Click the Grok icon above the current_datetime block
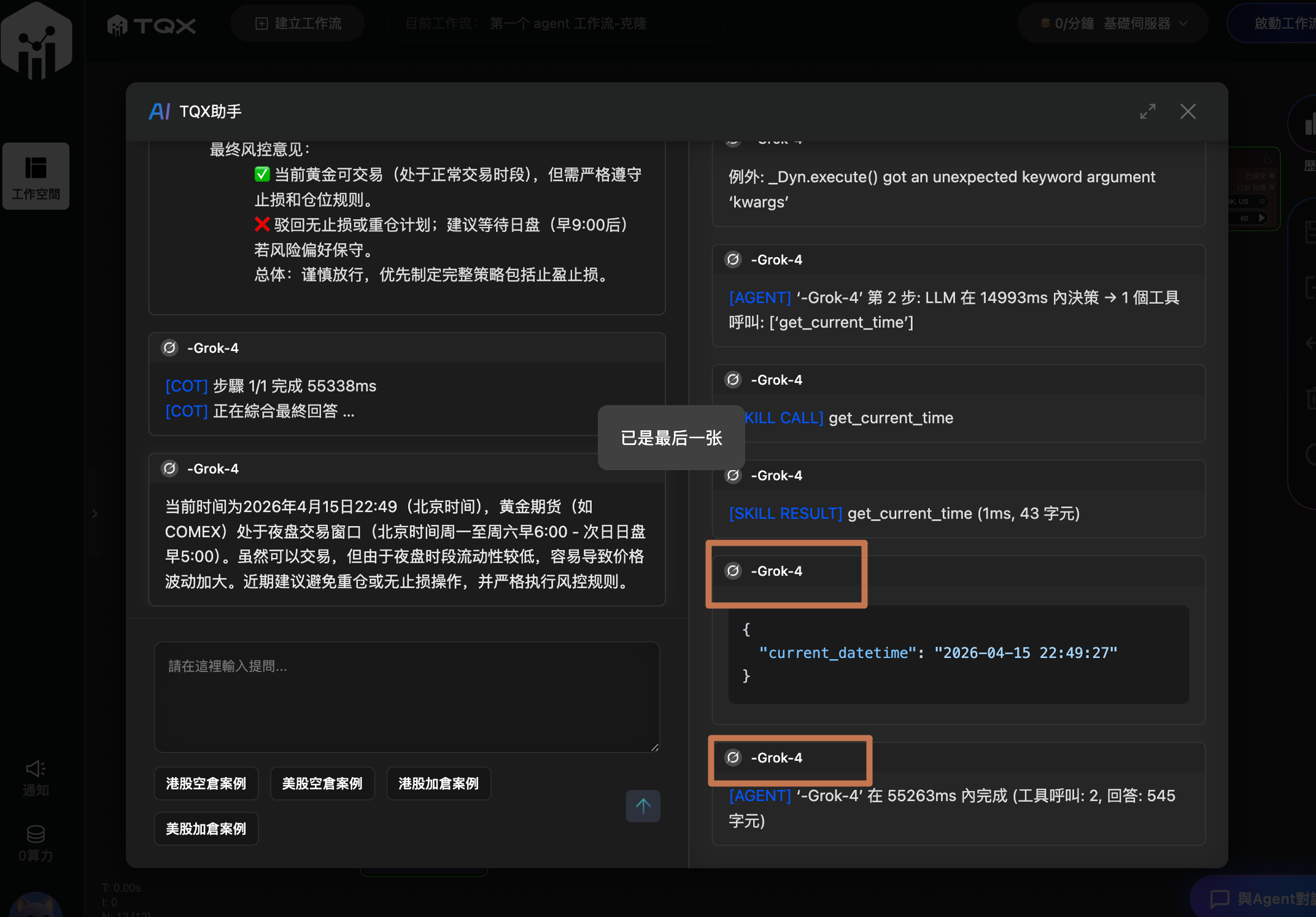This screenshot has width=1316, height=917. [733, 571]
